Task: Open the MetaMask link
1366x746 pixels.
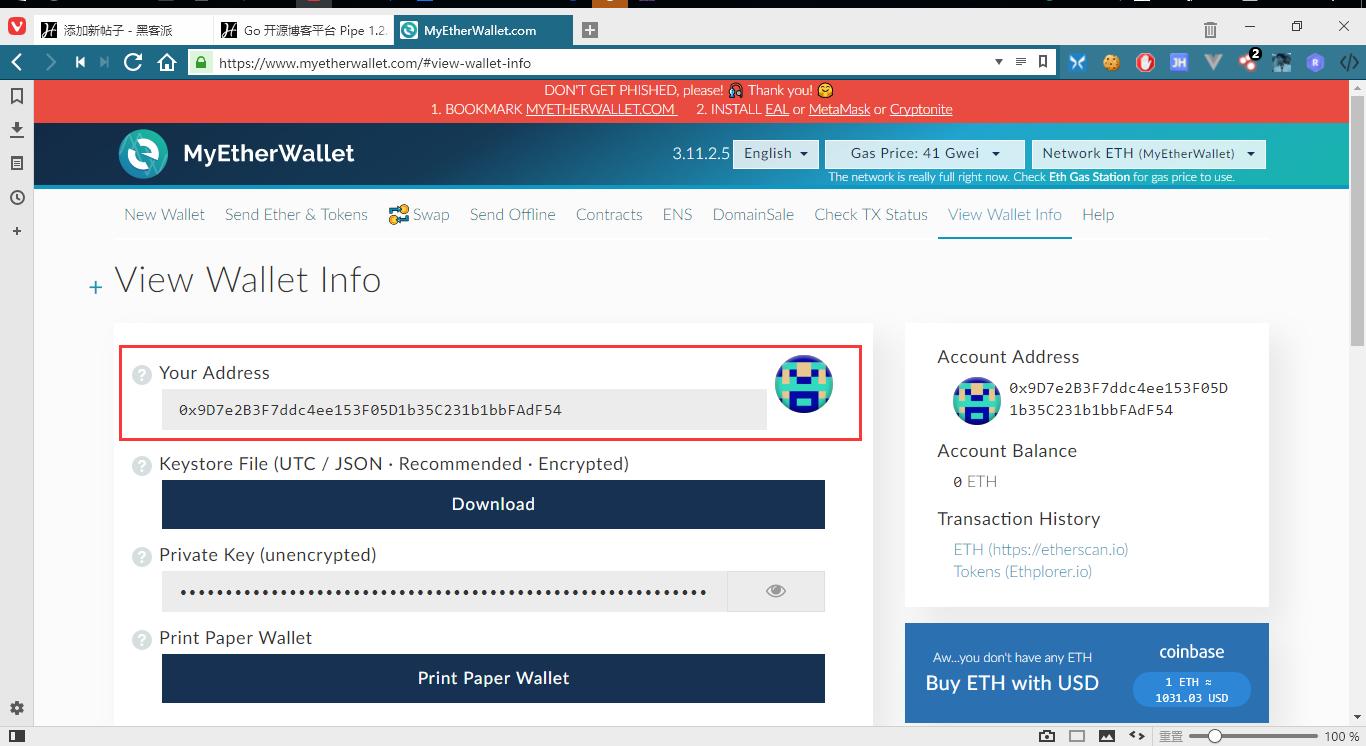Action: click(x=839, y=109)
